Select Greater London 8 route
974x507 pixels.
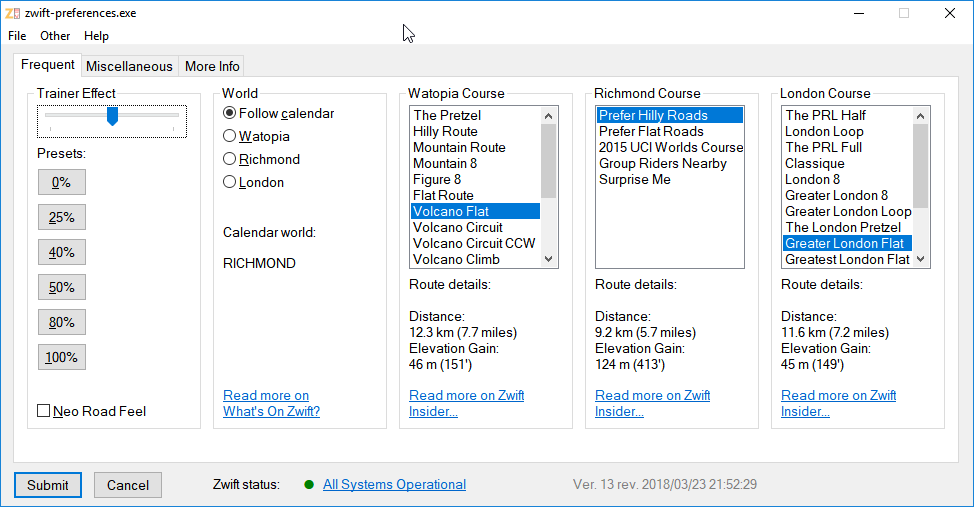847,195
